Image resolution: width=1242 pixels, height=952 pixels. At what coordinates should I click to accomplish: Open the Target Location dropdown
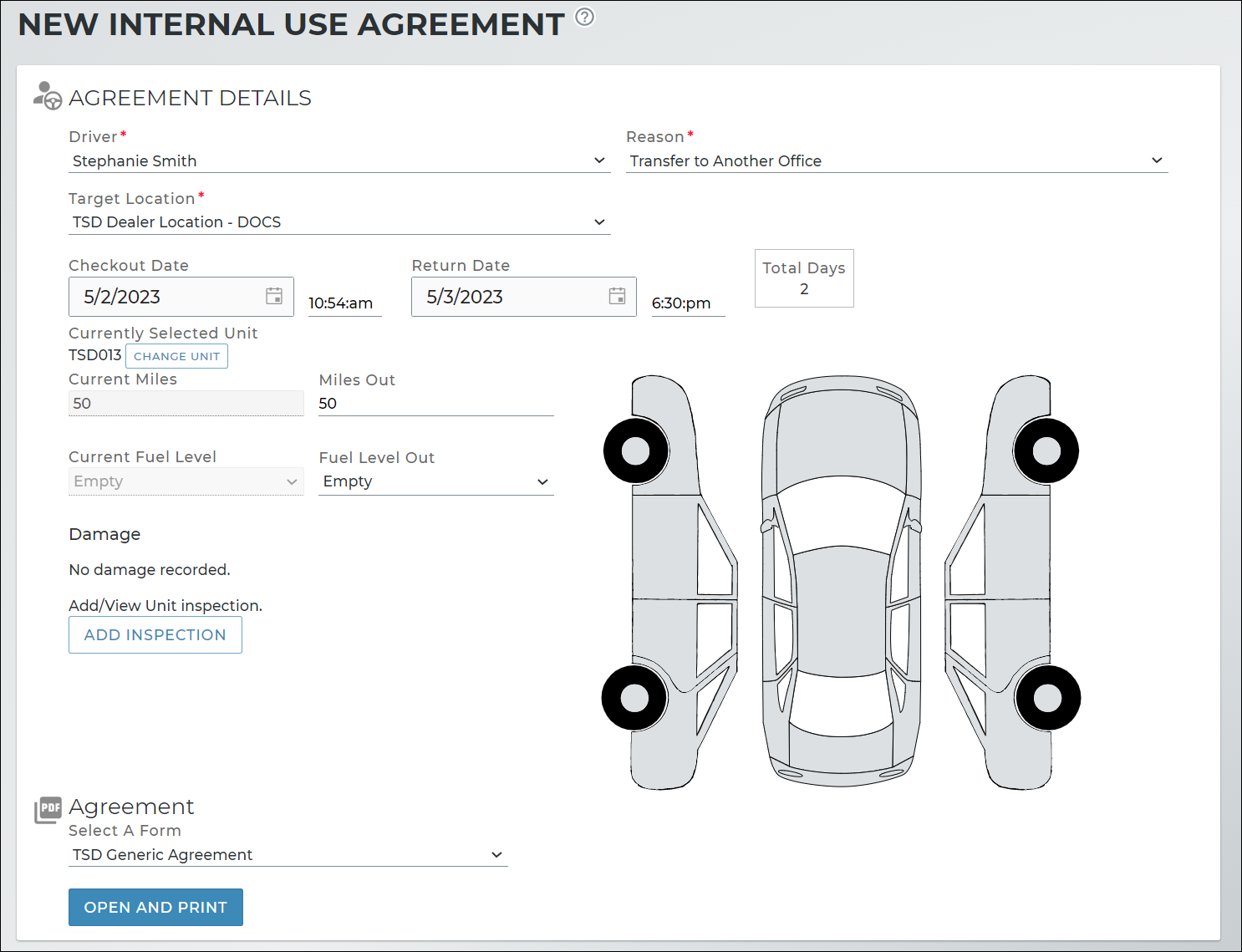pos(339,222)
